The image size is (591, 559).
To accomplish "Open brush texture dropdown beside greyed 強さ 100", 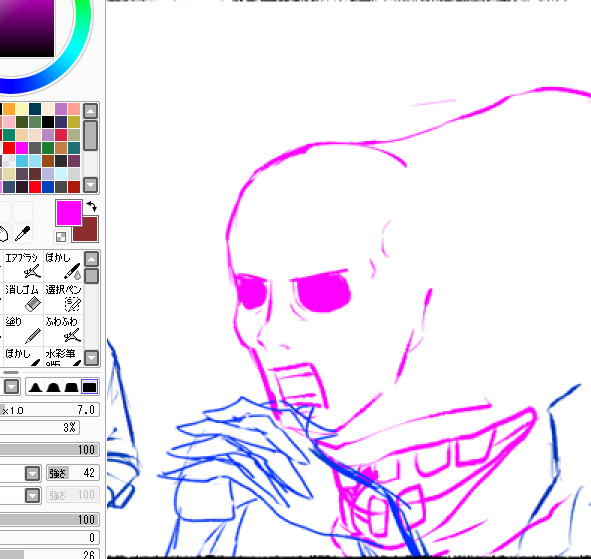I will 32,495.
